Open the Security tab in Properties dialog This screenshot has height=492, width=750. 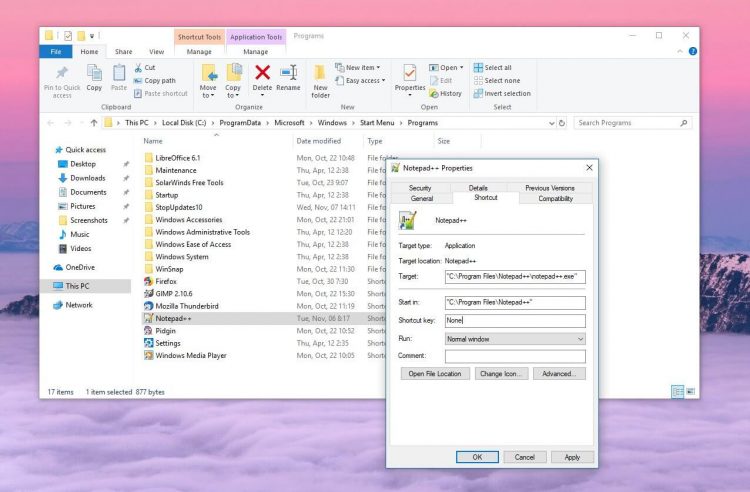tap(420, 188)
